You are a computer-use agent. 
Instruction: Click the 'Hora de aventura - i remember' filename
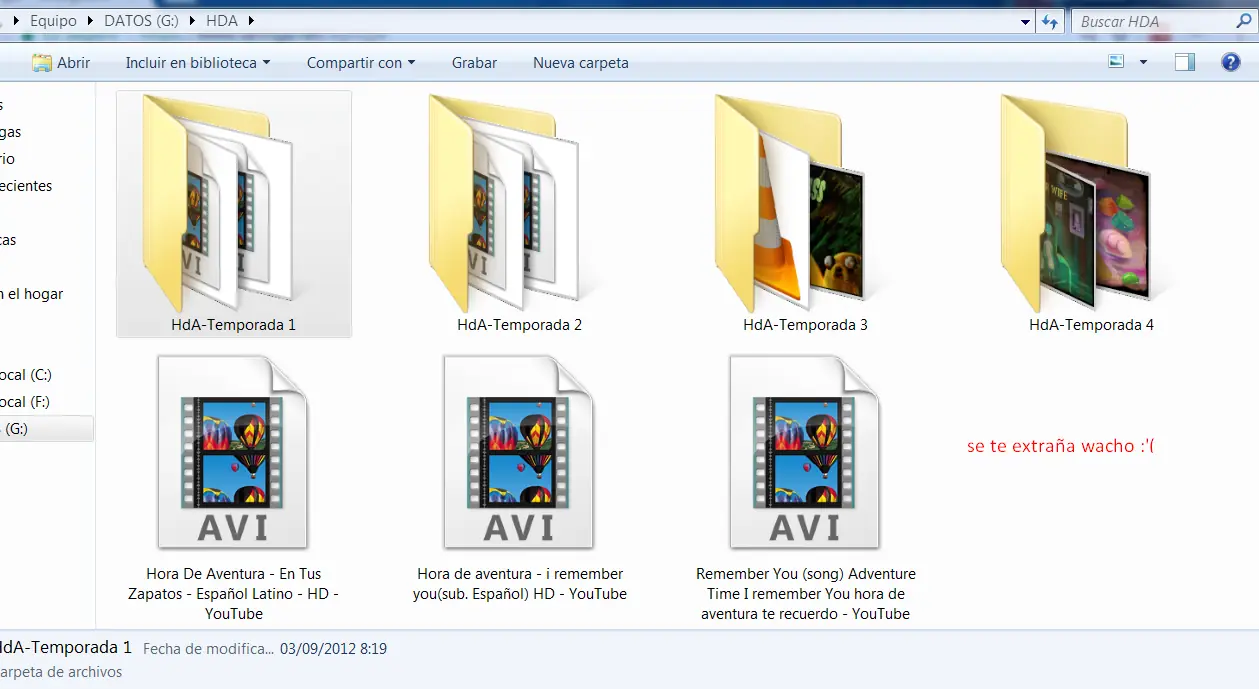pos(520,584)
